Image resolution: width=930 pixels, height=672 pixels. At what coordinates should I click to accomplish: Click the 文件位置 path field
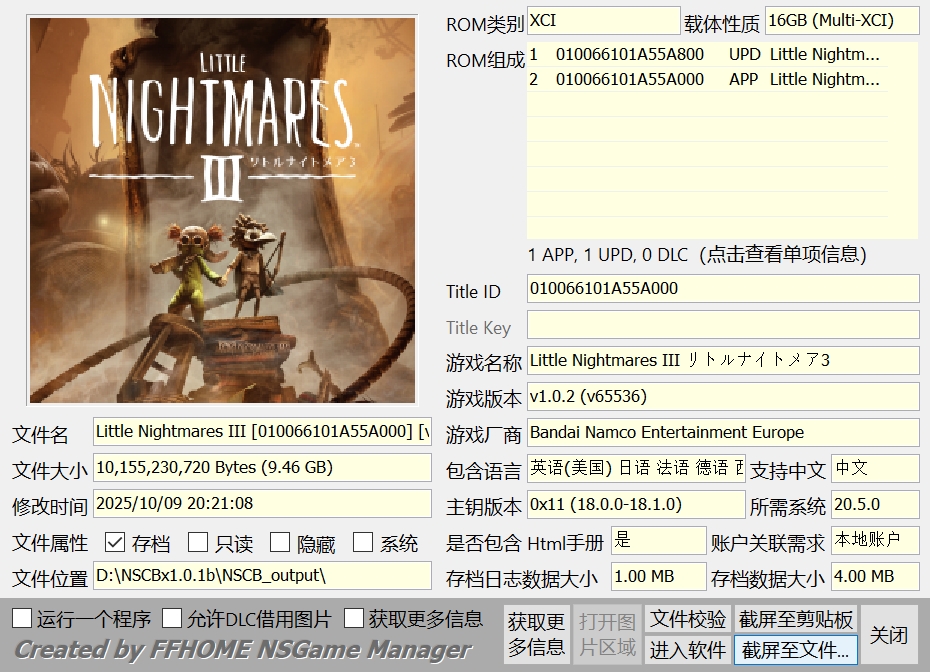pos(262,576)
